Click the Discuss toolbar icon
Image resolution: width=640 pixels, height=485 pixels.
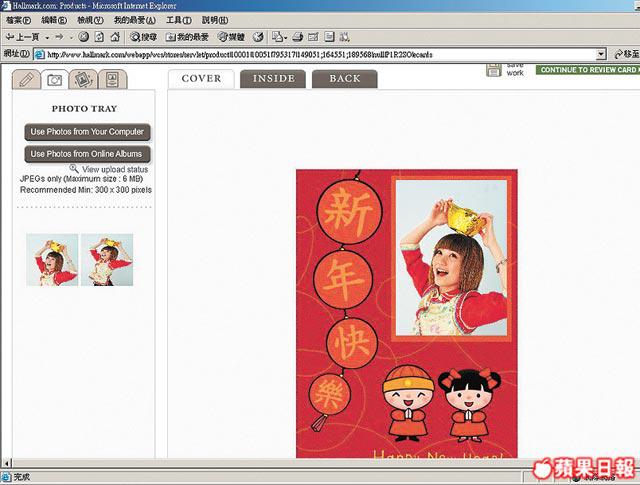click(x=329, y=37)
